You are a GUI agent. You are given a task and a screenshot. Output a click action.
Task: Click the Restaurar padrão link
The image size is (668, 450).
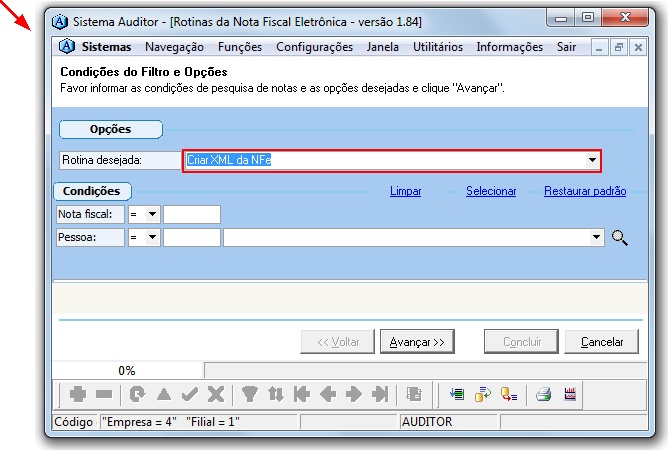[585, 191]
